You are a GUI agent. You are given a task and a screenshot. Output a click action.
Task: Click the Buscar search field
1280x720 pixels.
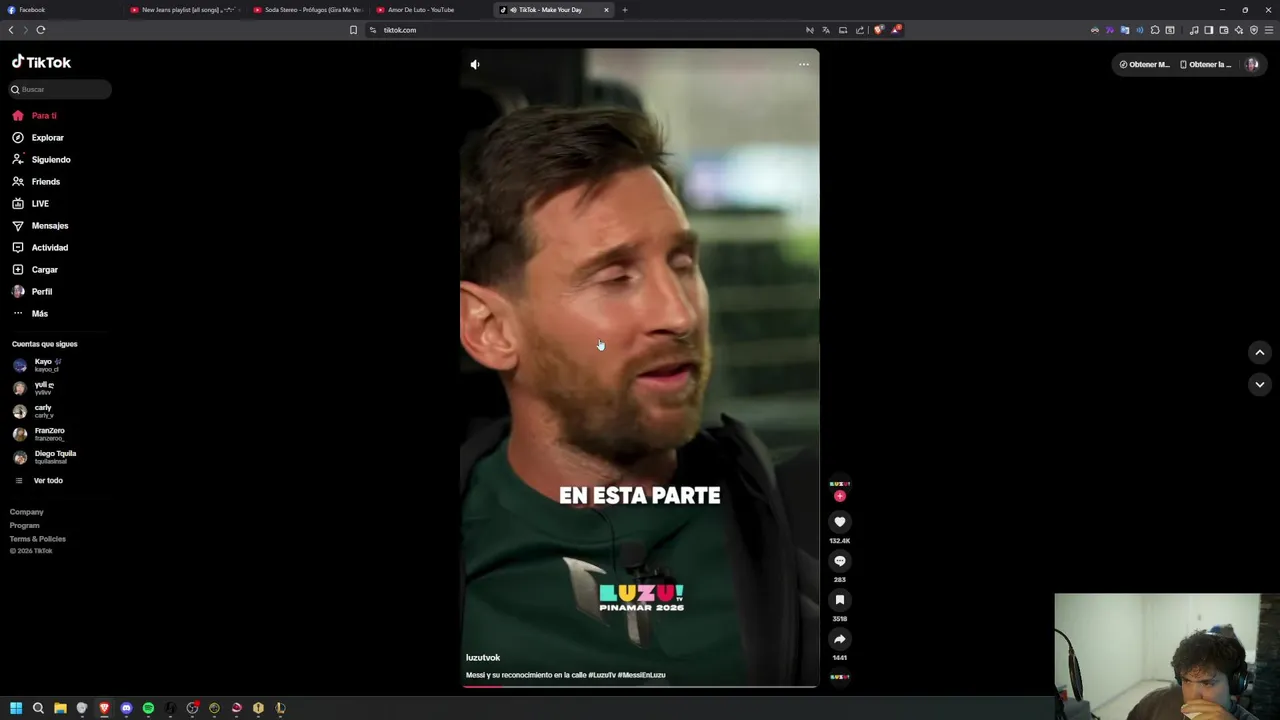(60, 89)
